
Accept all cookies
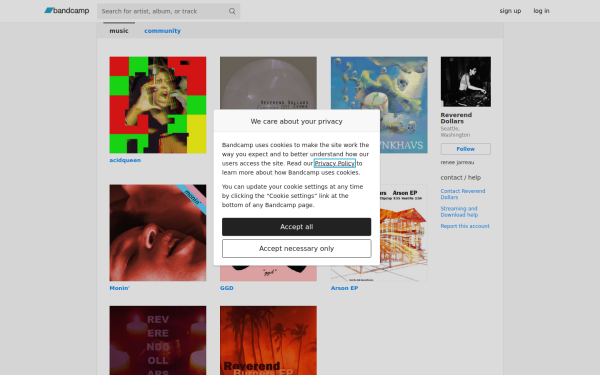pos(297,227)
